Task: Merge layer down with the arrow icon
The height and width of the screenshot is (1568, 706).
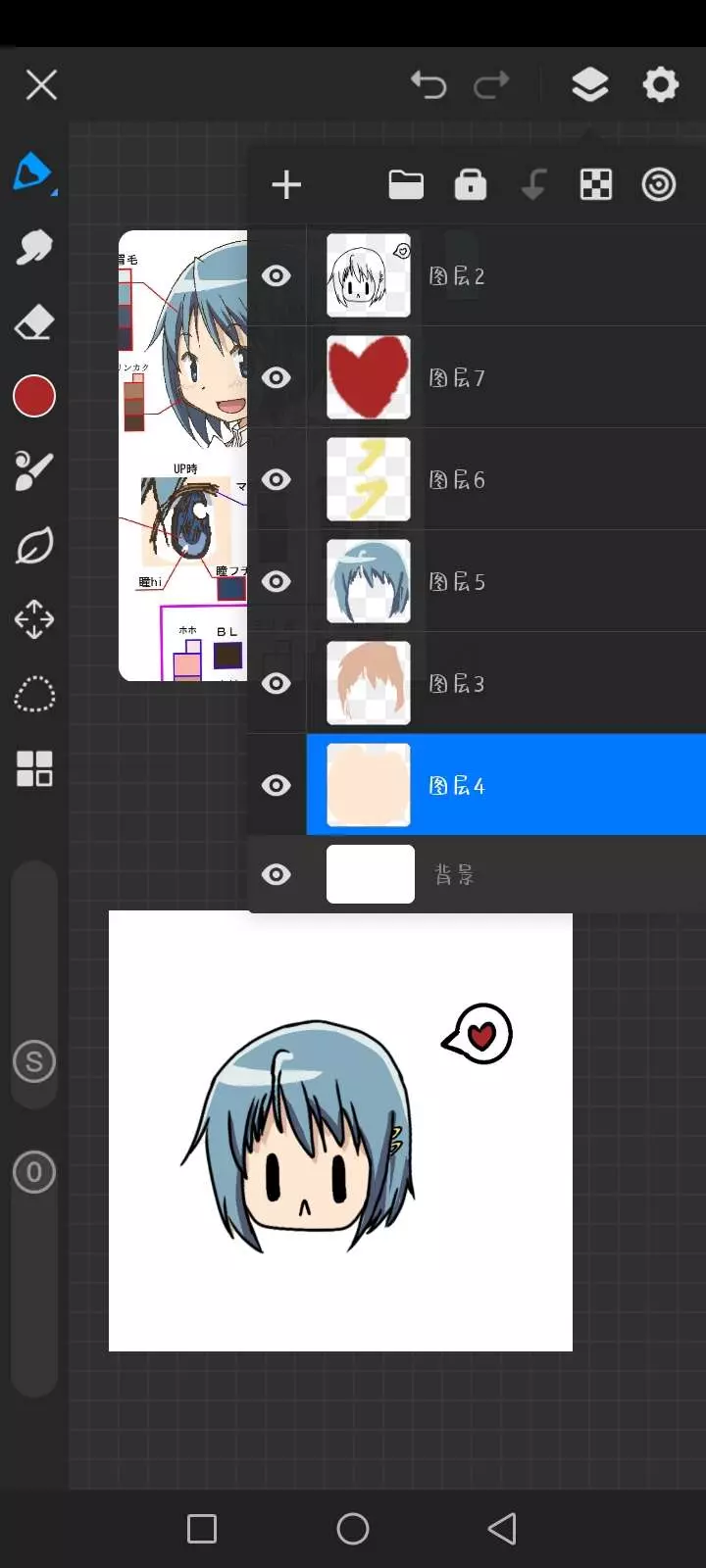Action: 533,184
